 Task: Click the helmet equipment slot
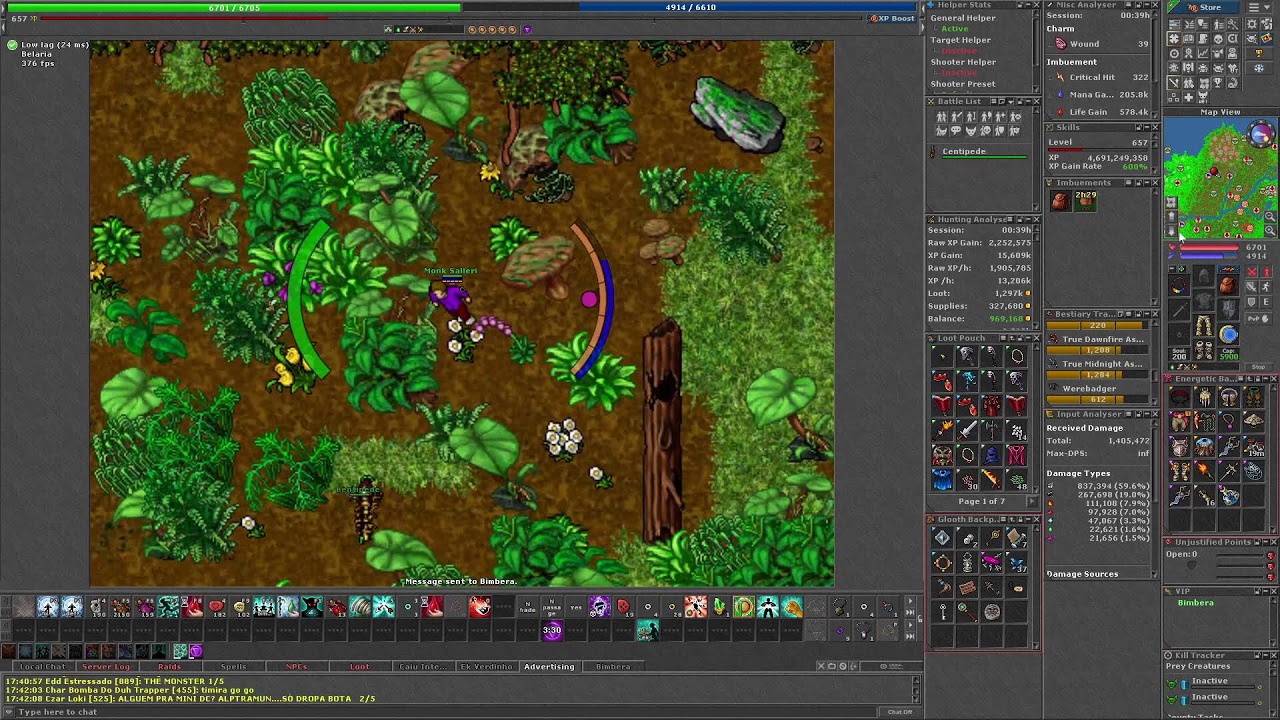tap(1204, 275)
